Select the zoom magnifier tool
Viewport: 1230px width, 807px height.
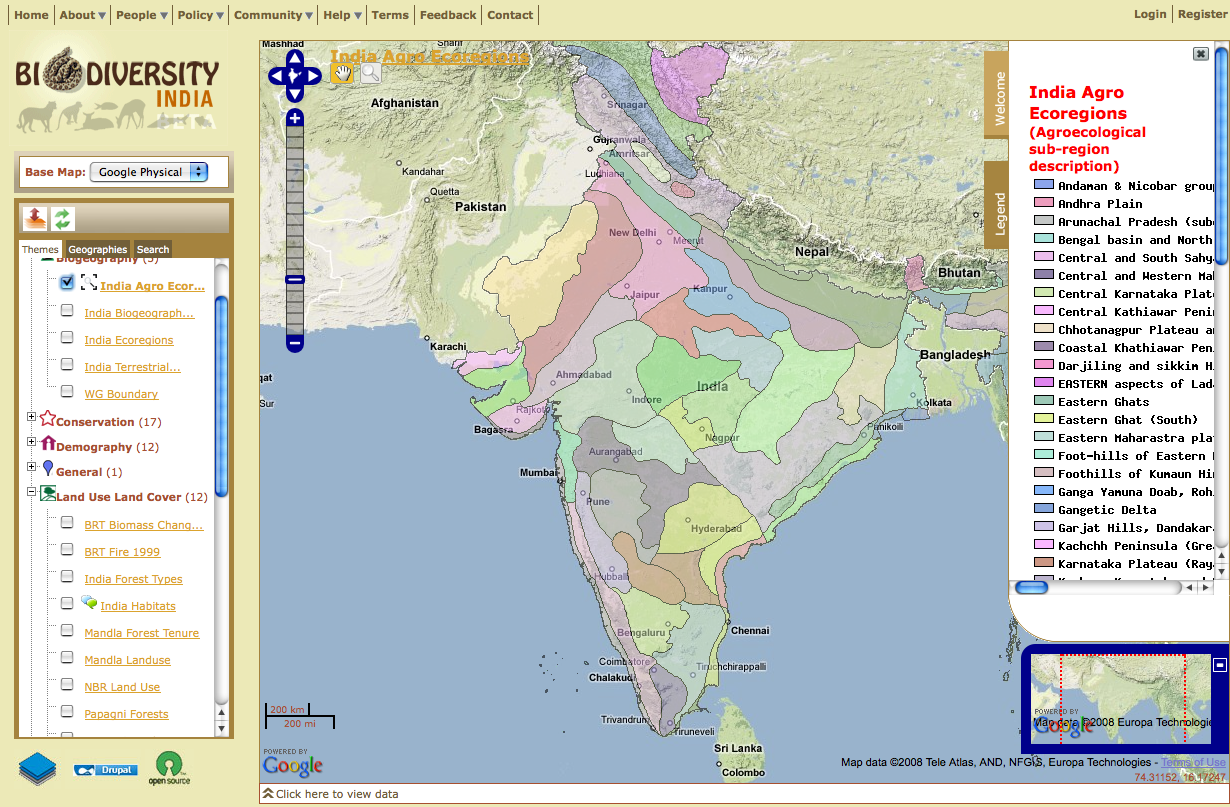click(370, 72)
